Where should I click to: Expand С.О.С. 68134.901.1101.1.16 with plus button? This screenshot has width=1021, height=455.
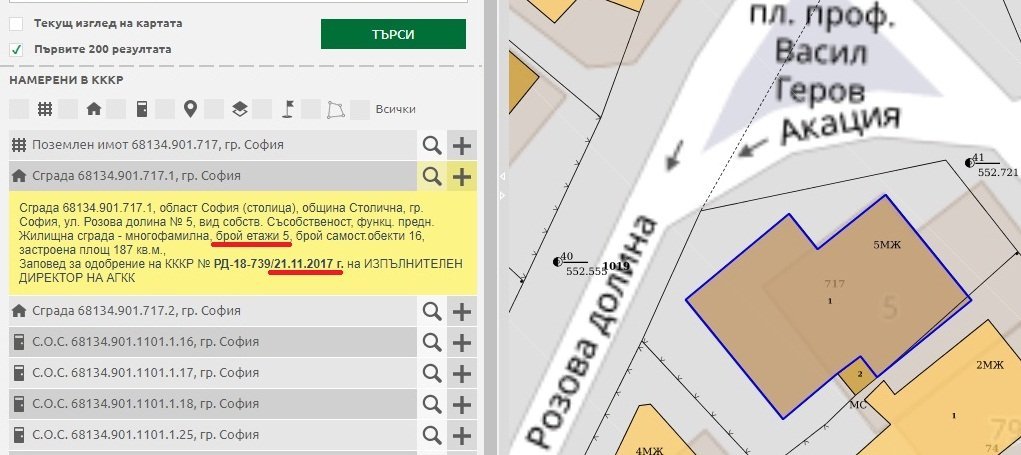(461, 342)
